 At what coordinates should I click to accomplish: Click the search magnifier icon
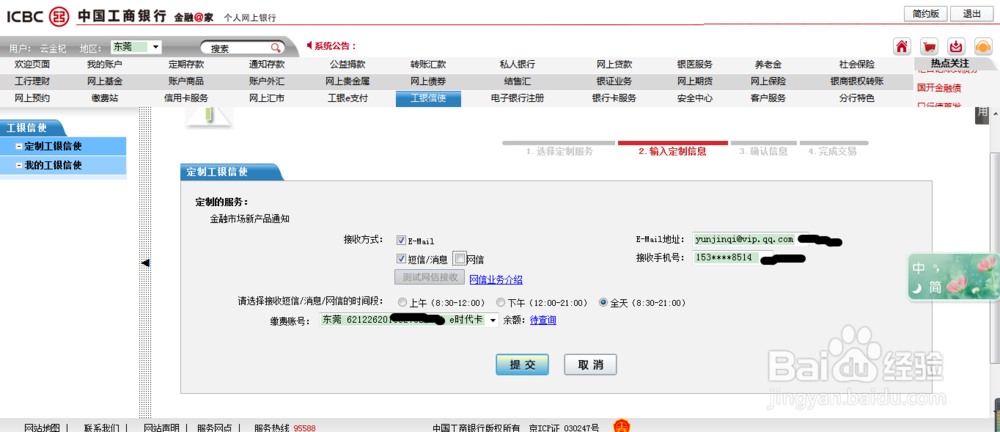point(276,48)
